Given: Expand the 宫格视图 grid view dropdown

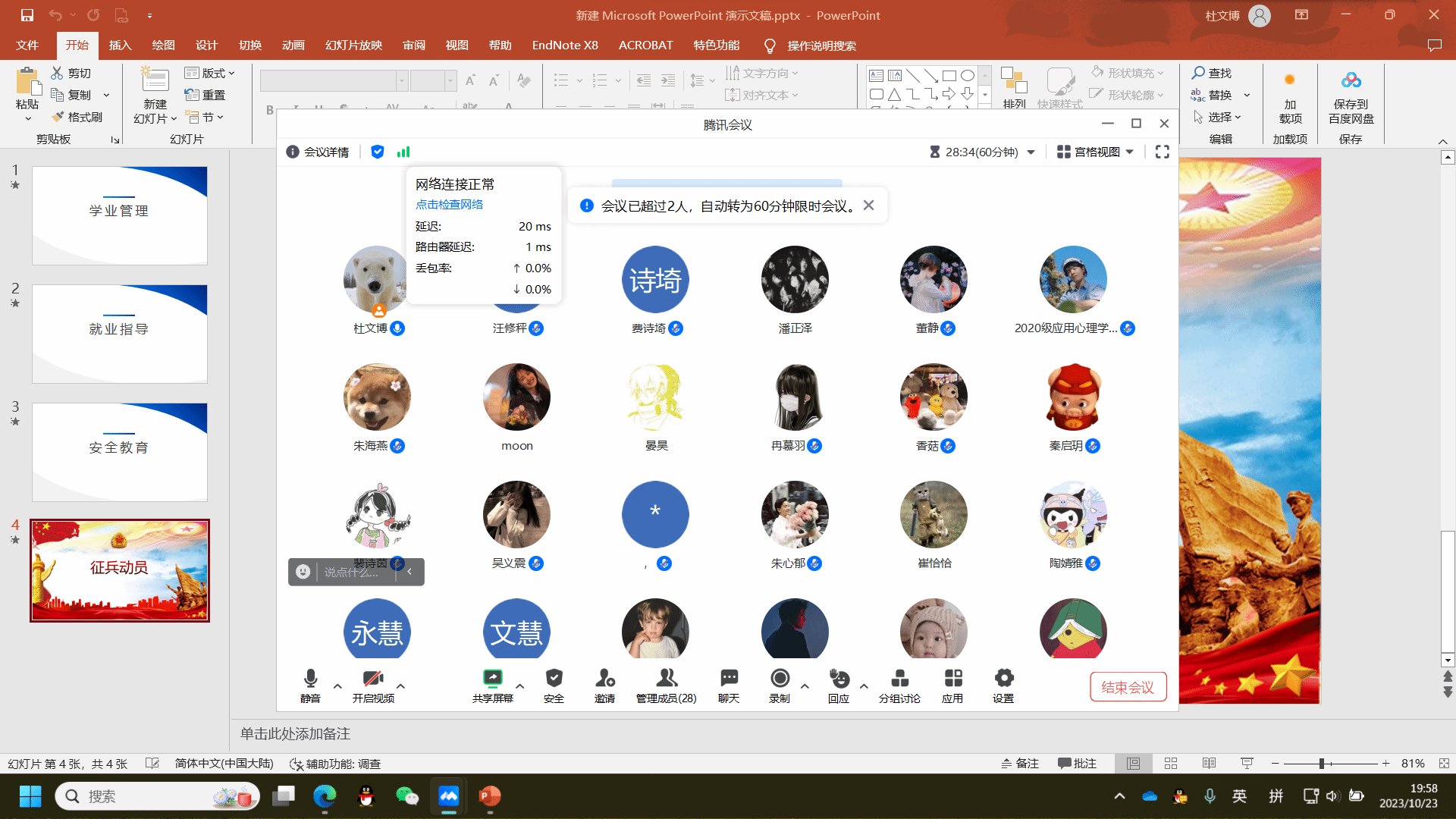Looking at the screenshot, I should (x=1096, y=152).
